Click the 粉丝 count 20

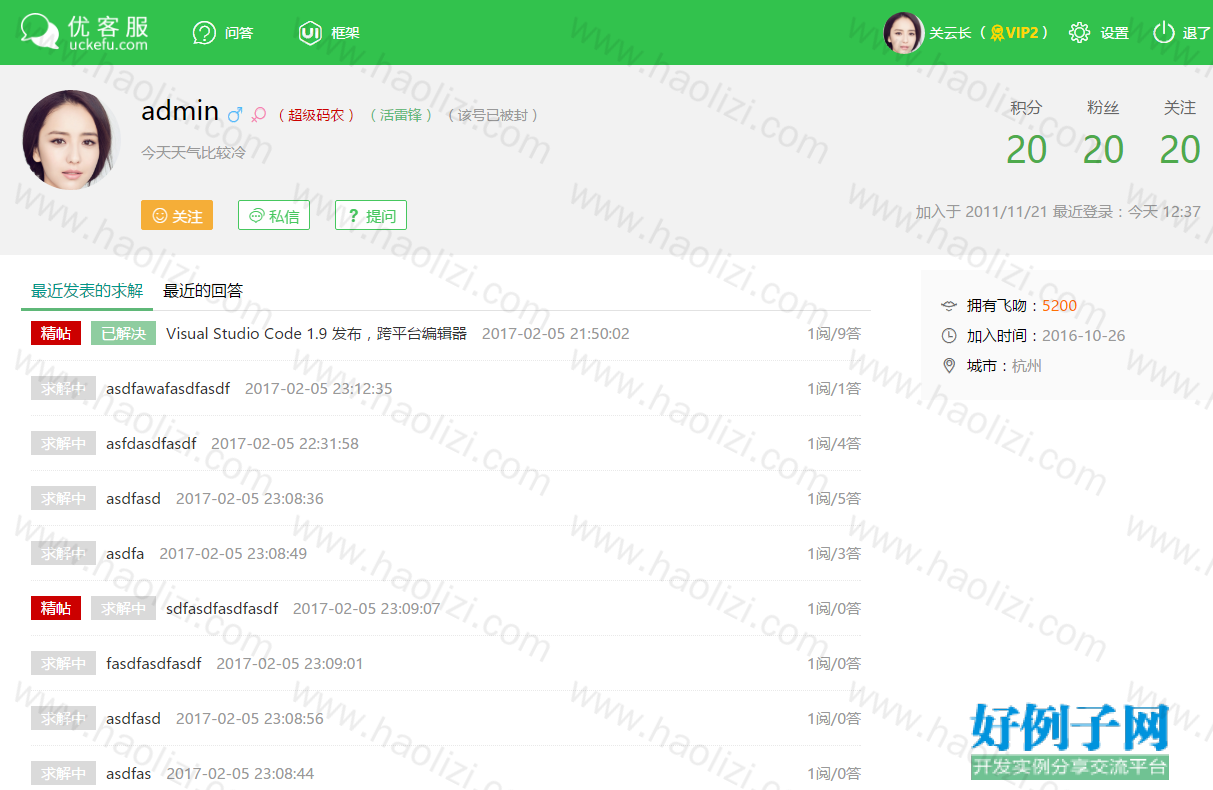tap(1103, 150)
